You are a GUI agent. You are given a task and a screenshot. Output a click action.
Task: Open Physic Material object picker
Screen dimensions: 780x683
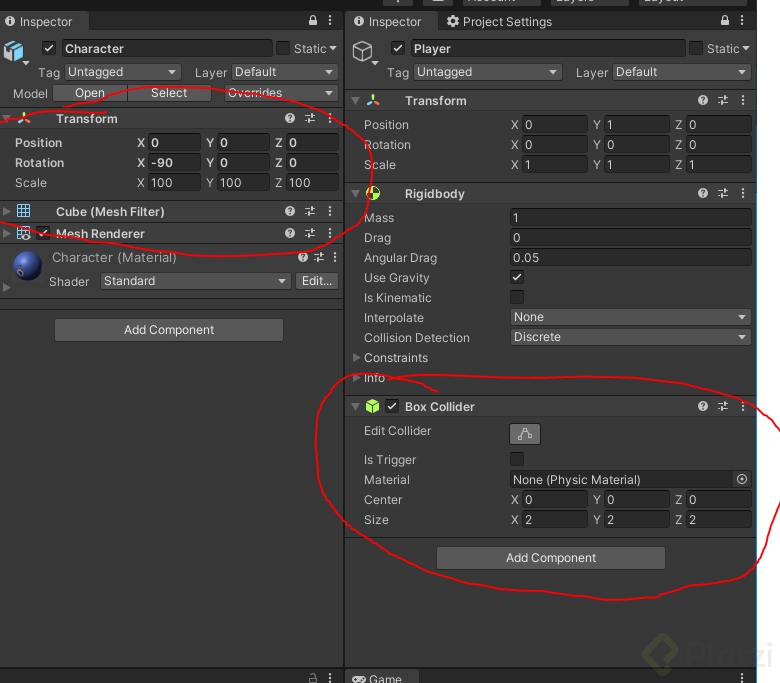click(742, 479)
